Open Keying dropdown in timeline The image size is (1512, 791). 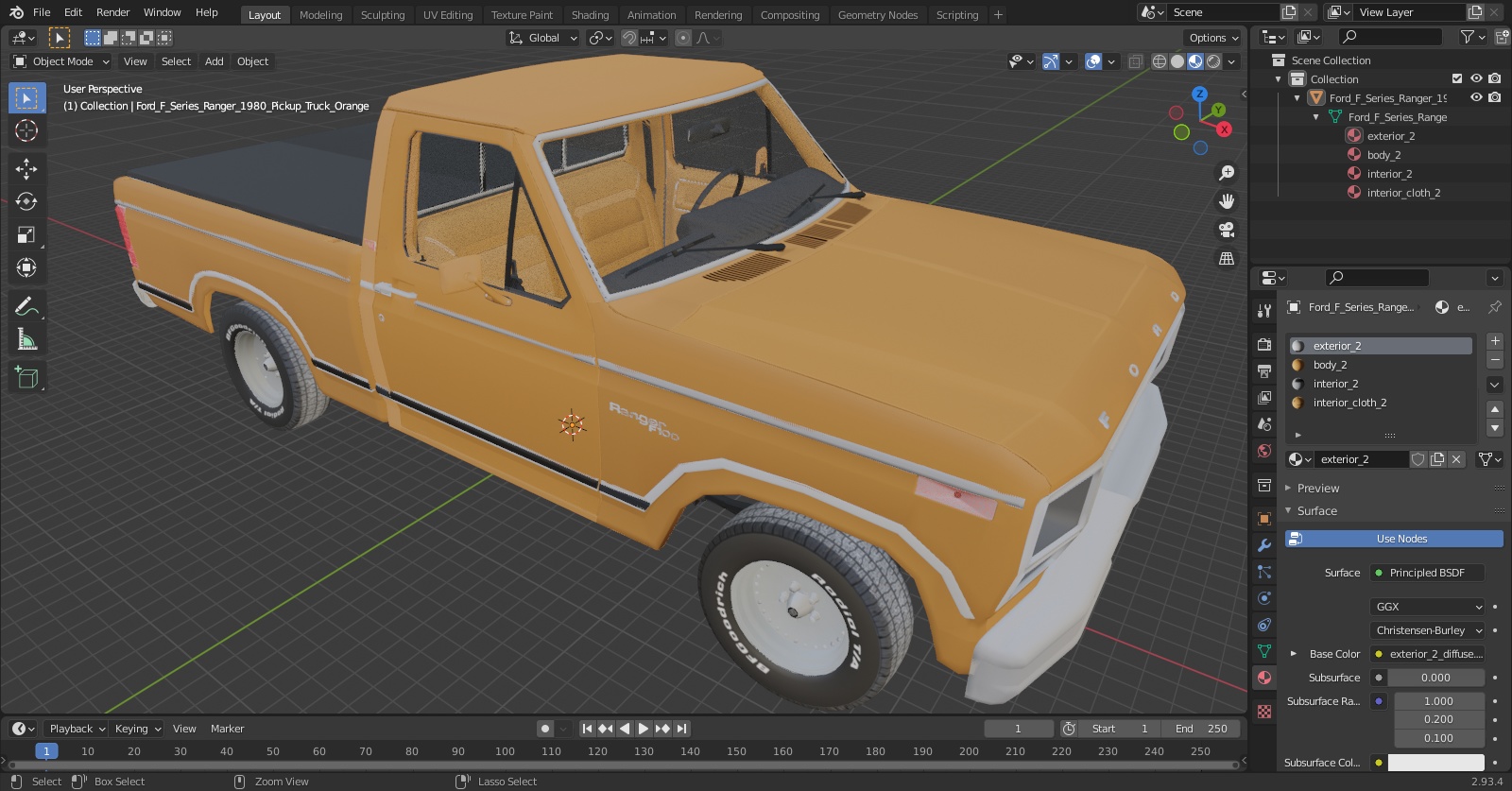click(x=137, y=729)
